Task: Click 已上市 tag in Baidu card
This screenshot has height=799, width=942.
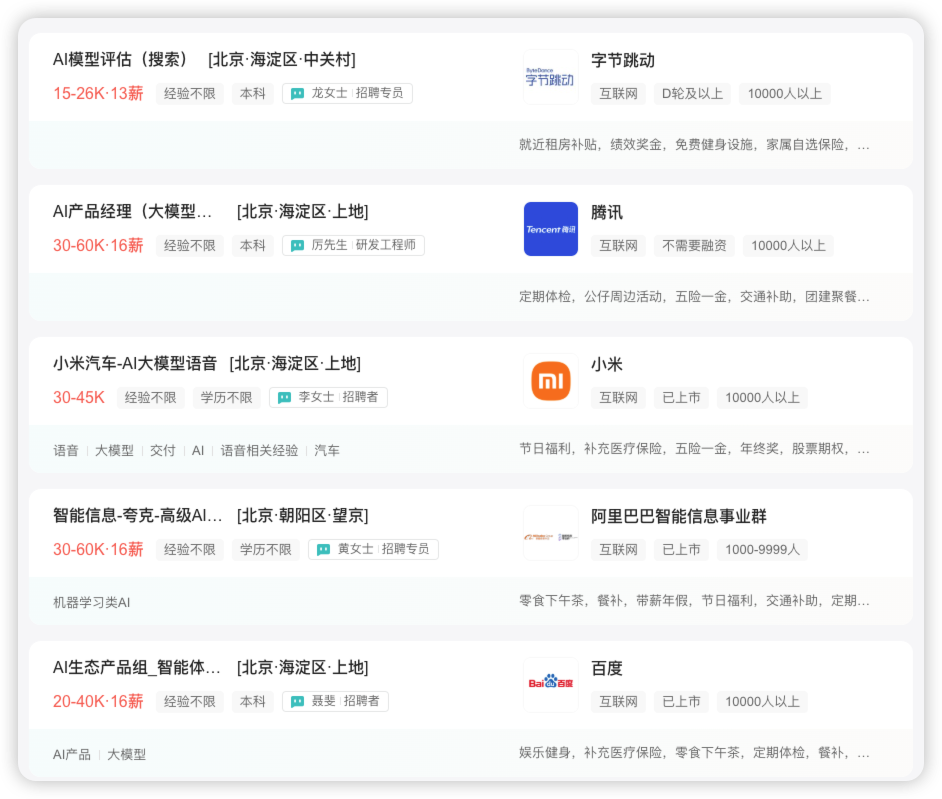Action: pos(681,702)
